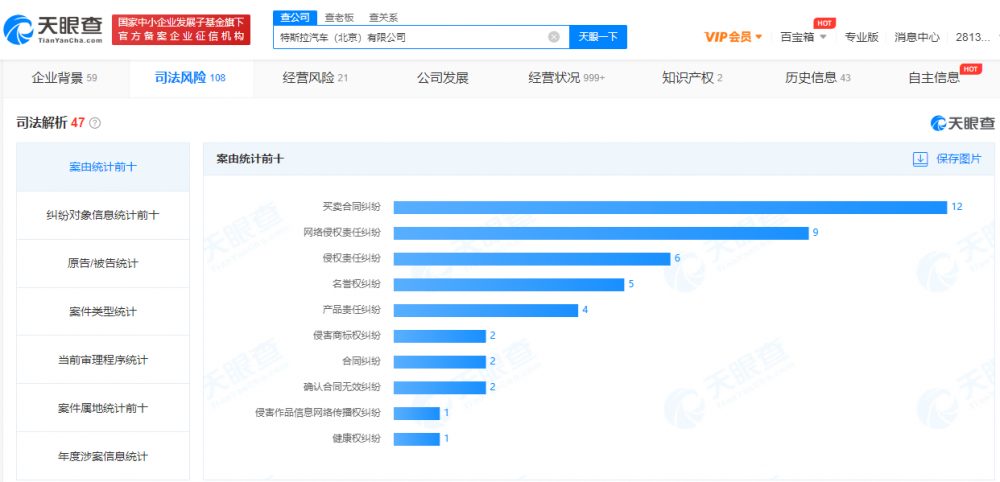Click the TianYanCha logo icon
Screen dimensions: 1000x482
pyautogui.click(x=20, y=29)
